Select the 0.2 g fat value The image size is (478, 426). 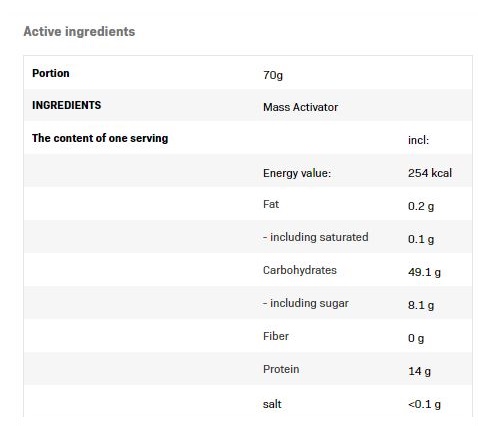[421, 206]
